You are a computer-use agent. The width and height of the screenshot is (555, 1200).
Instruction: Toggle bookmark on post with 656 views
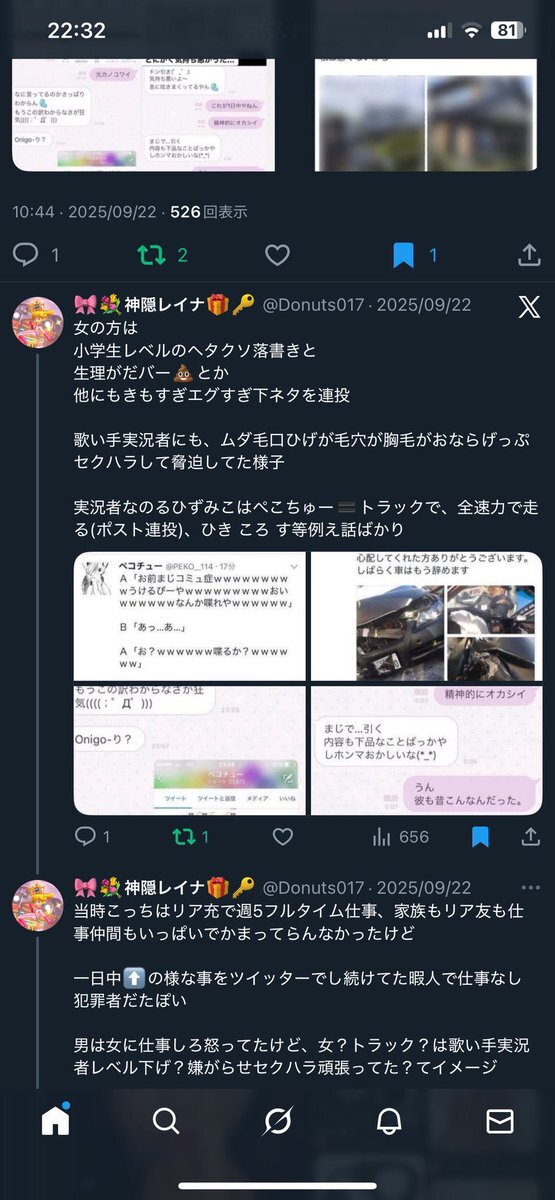480,837
